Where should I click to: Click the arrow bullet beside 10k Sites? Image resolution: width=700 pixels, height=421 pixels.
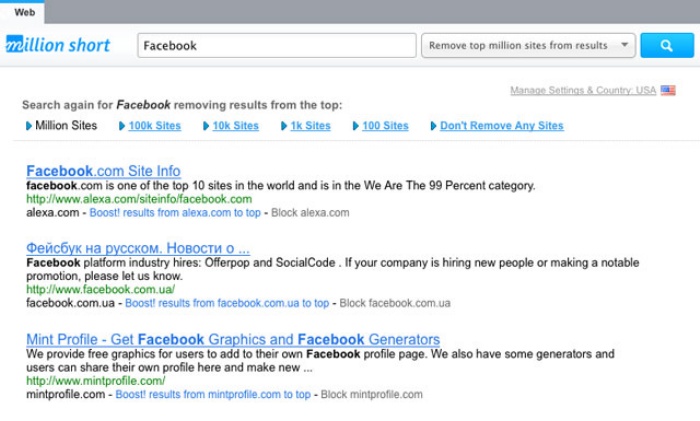205,126
